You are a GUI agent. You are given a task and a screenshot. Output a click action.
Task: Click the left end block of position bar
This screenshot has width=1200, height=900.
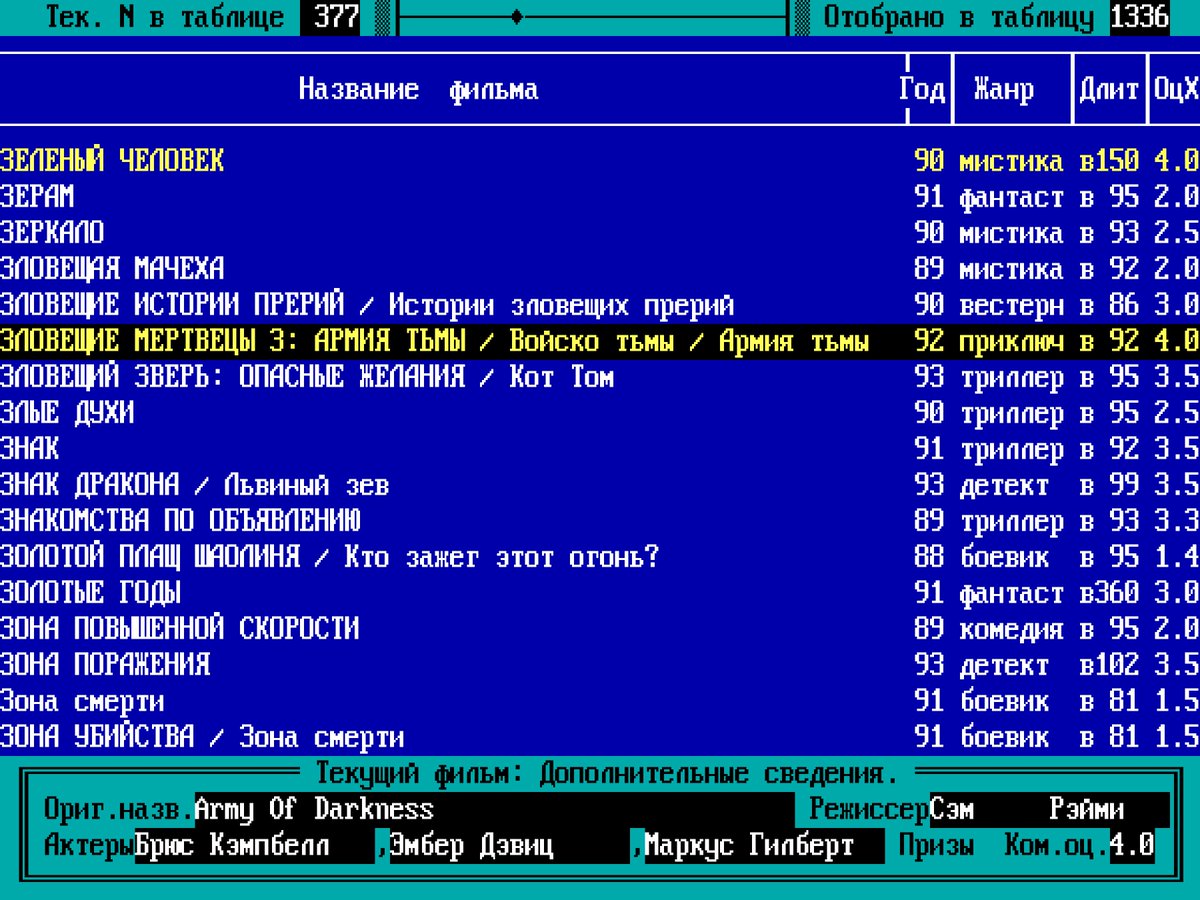pos(382,17)
